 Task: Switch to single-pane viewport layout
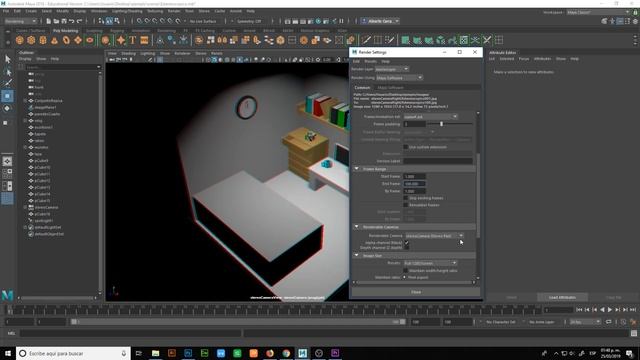click(7, 161)
